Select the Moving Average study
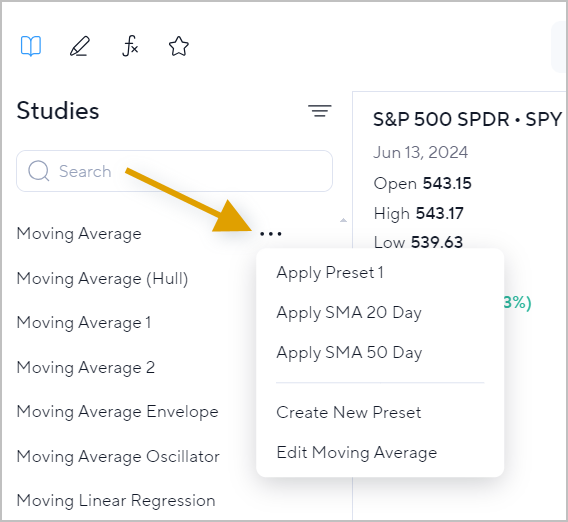This screenshot has height=522, width=568. point(79,234)
